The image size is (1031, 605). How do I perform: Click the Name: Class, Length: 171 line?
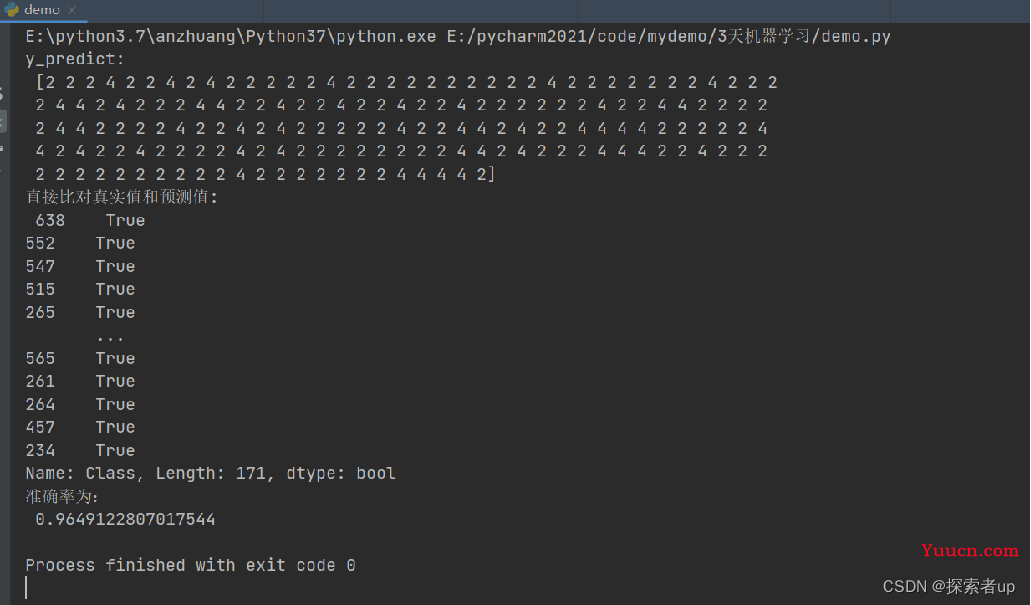(210, 473)
